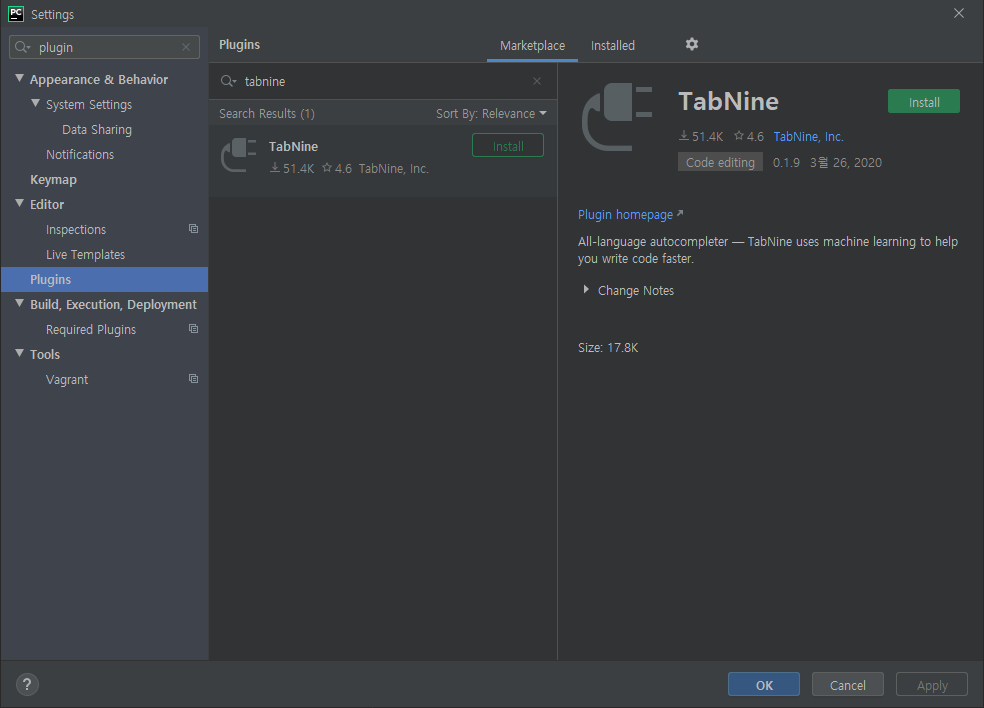Click the large TabNine plugin logo
984x708 pixels.
point(618,117)
